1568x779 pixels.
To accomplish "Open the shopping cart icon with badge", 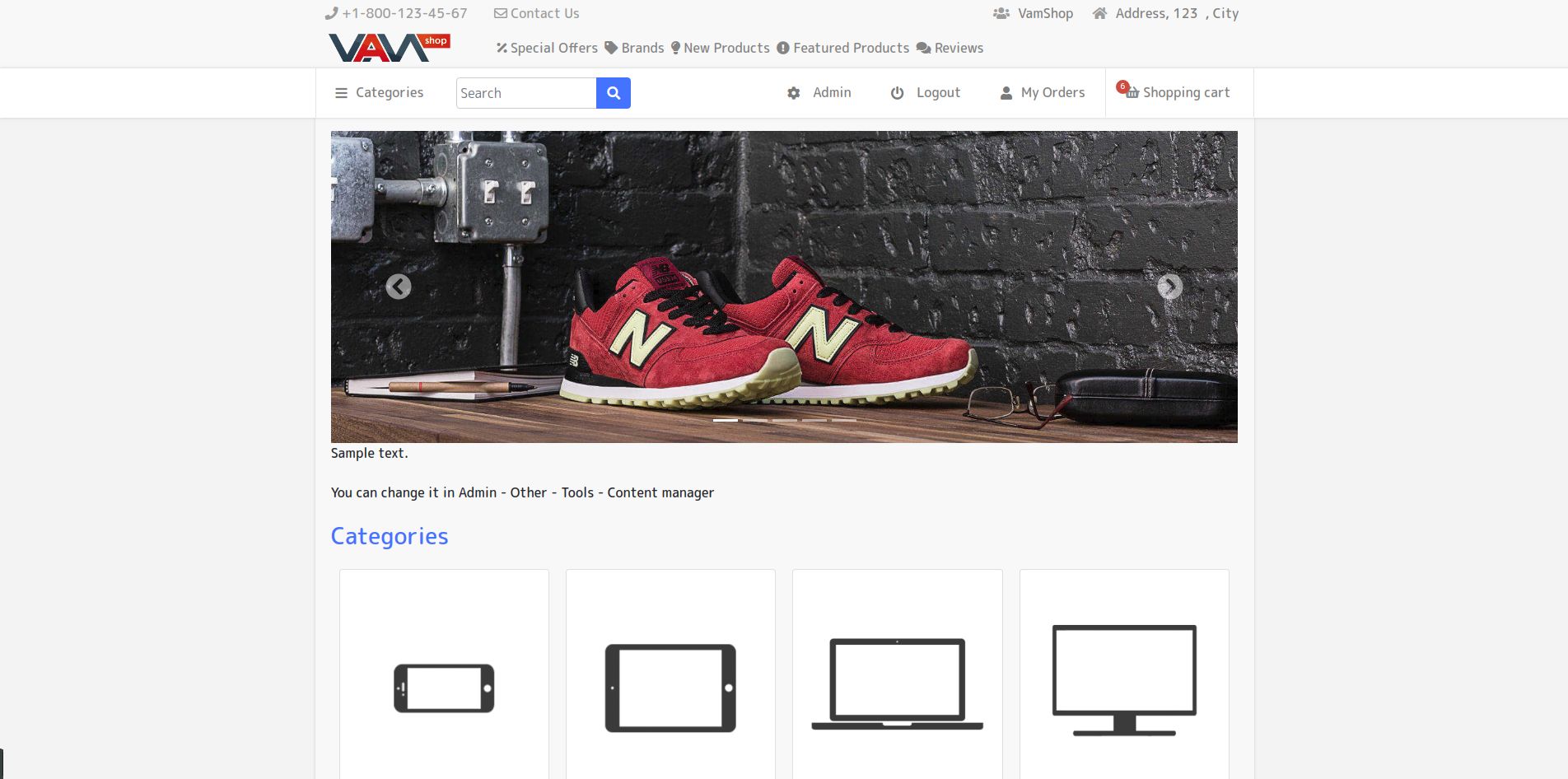I will (x=1128, y=90).
